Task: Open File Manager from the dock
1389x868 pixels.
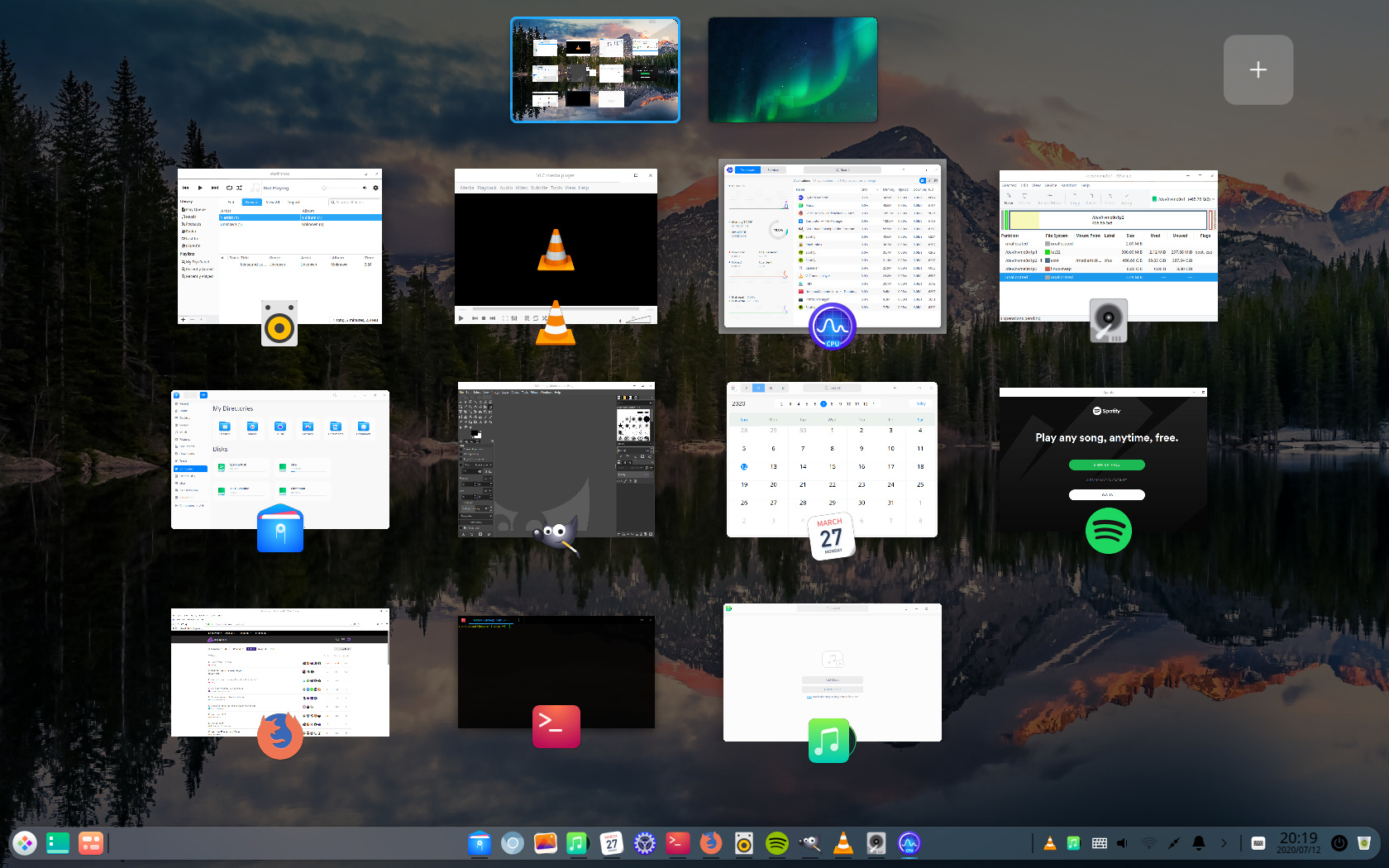Action: [480, 843]
